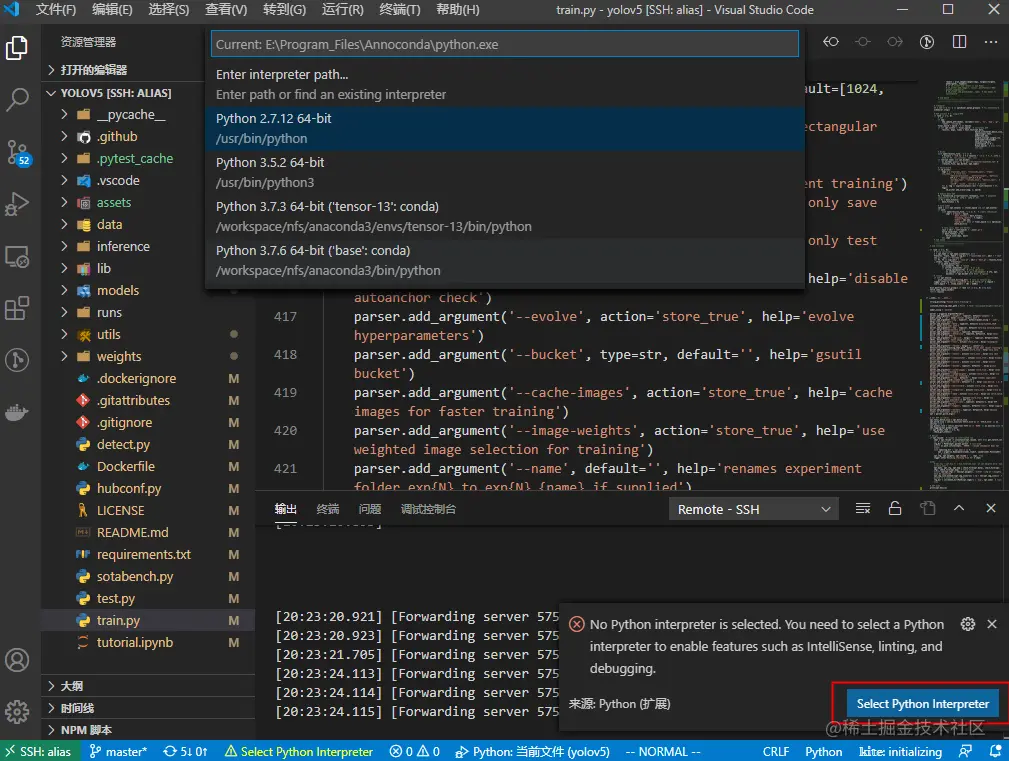Expand the NPM scripts section
Image resolution: width=1009 pixels, height=761 pixels.
86,730
